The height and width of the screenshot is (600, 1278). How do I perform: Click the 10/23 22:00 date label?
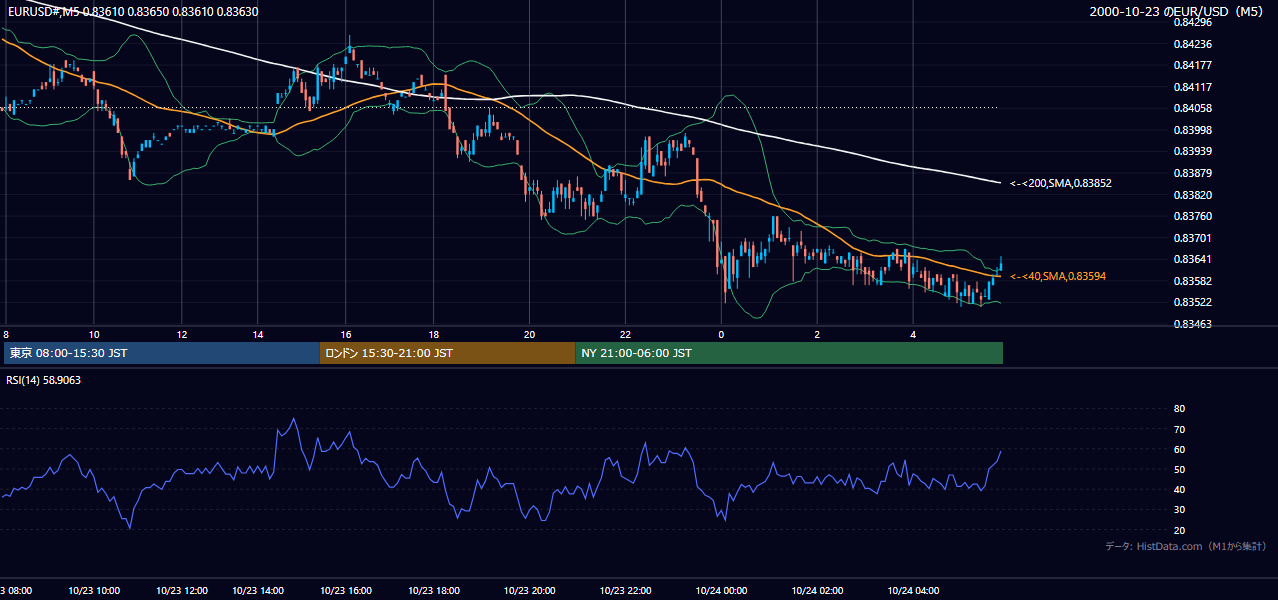click(x=626, y=591)
